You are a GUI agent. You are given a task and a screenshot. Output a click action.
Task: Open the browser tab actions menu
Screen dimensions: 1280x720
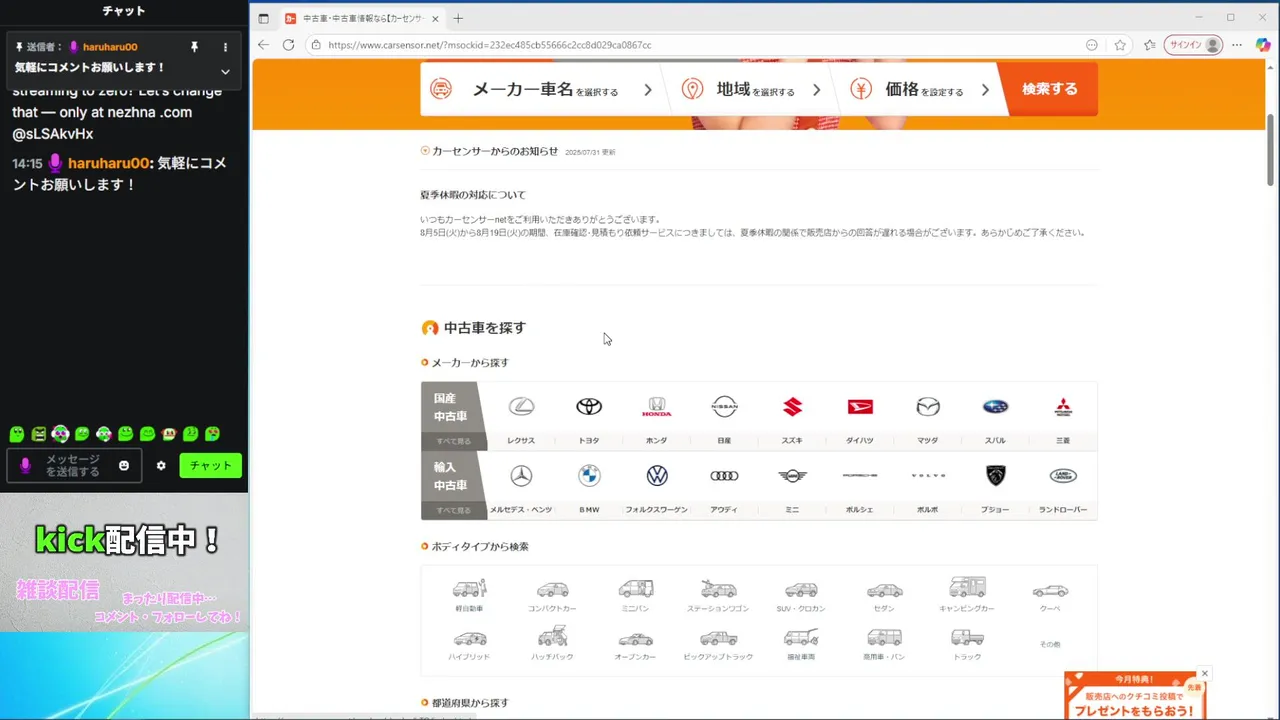point(263,18)
